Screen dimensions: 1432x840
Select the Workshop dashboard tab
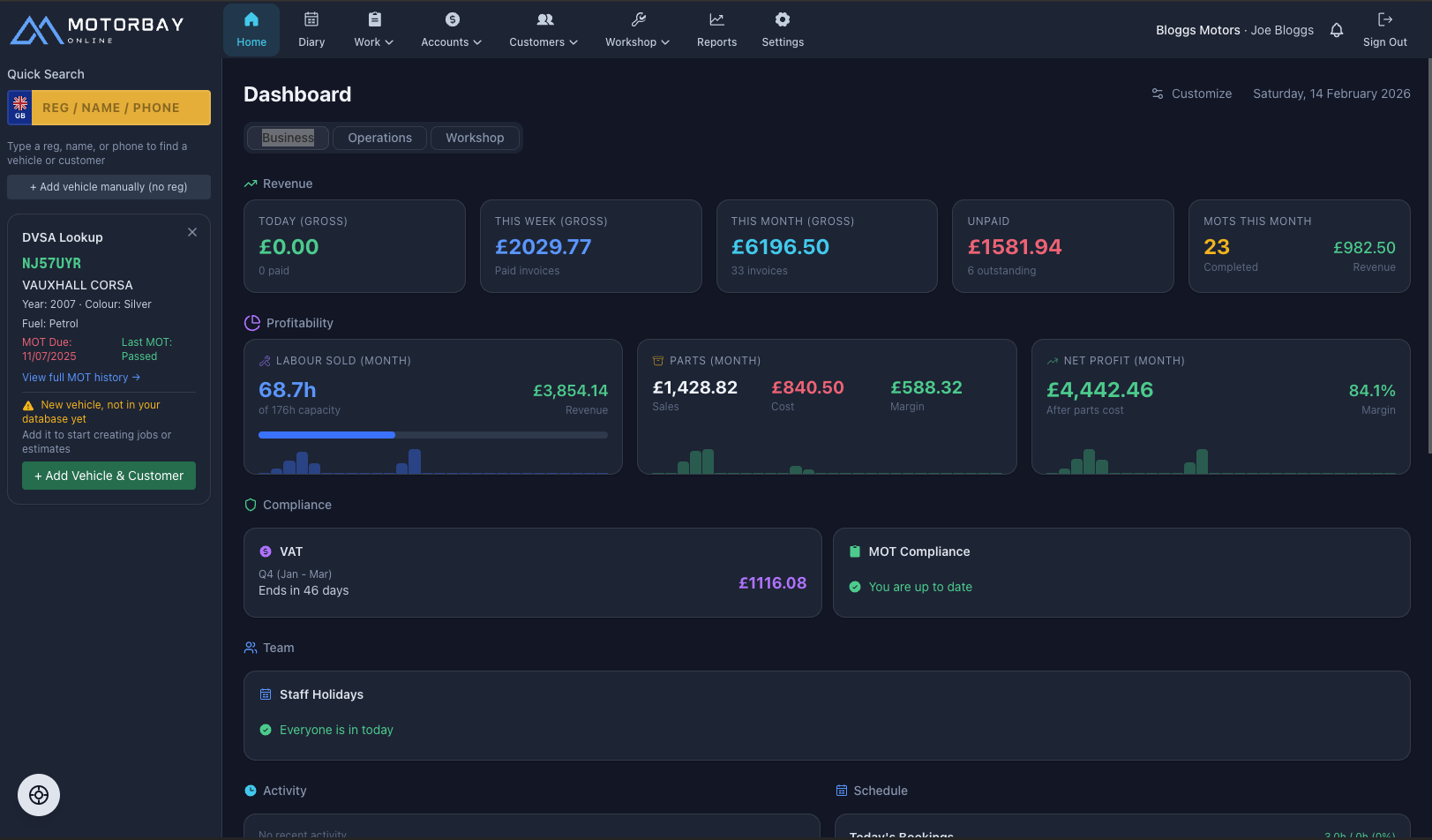(475, 138)
